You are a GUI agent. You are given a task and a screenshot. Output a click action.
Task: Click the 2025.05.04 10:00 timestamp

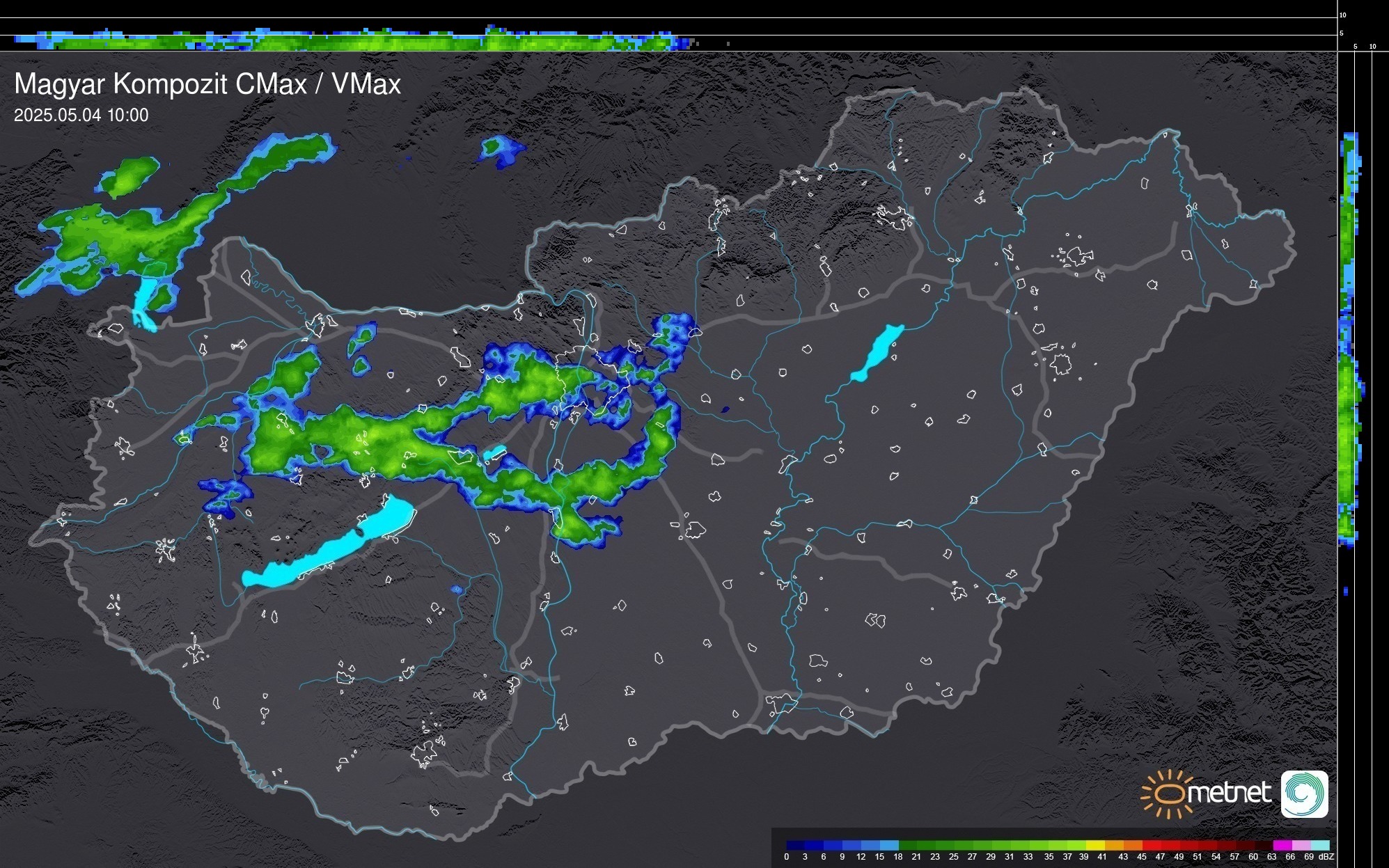tap(81, 116)
